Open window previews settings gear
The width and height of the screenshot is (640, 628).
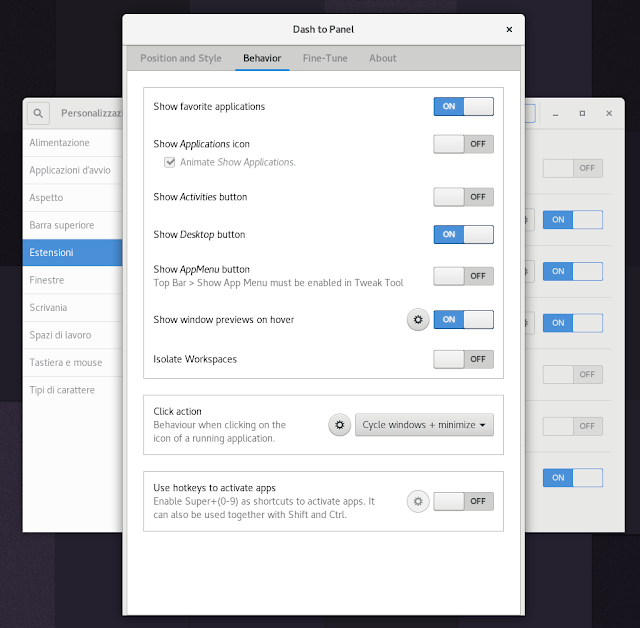(x=418, y=320)
